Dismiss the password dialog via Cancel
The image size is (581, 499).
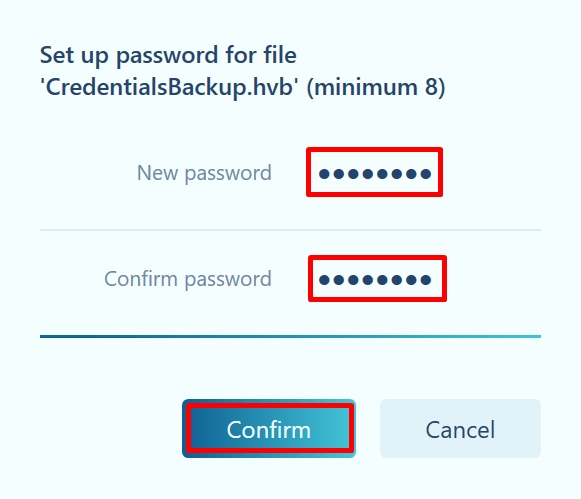[460, 429]
